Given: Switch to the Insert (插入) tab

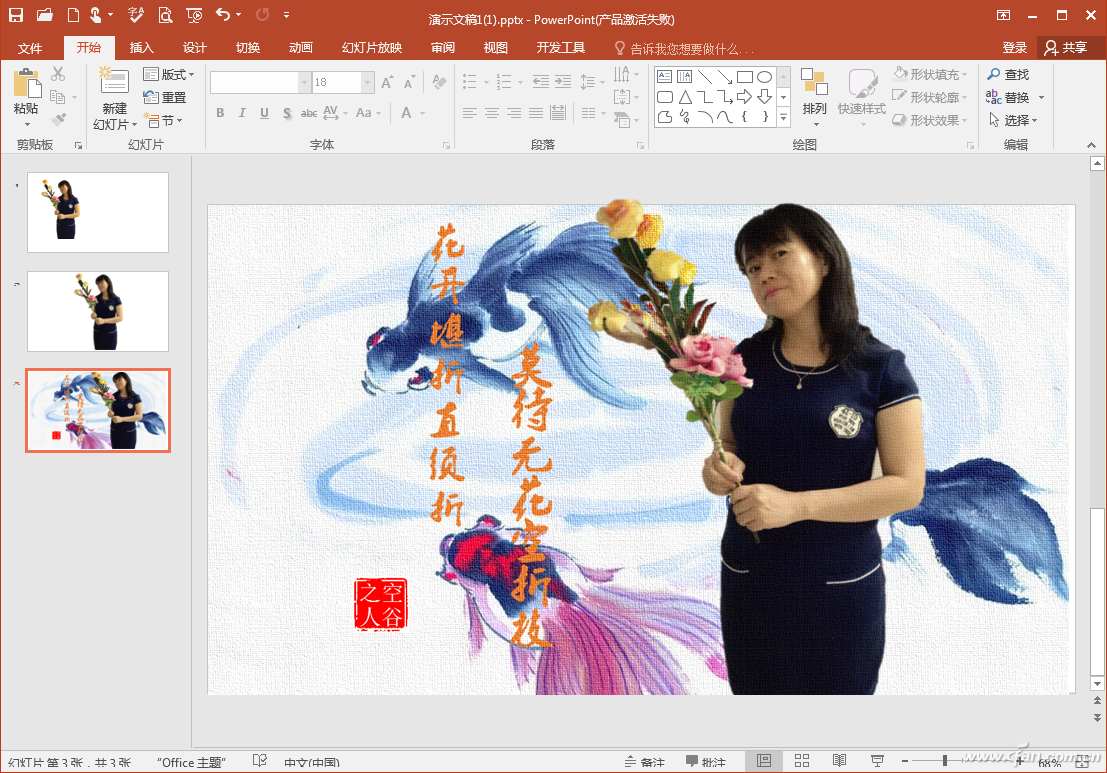Looking at the screenshot, I should pos(141,47).
